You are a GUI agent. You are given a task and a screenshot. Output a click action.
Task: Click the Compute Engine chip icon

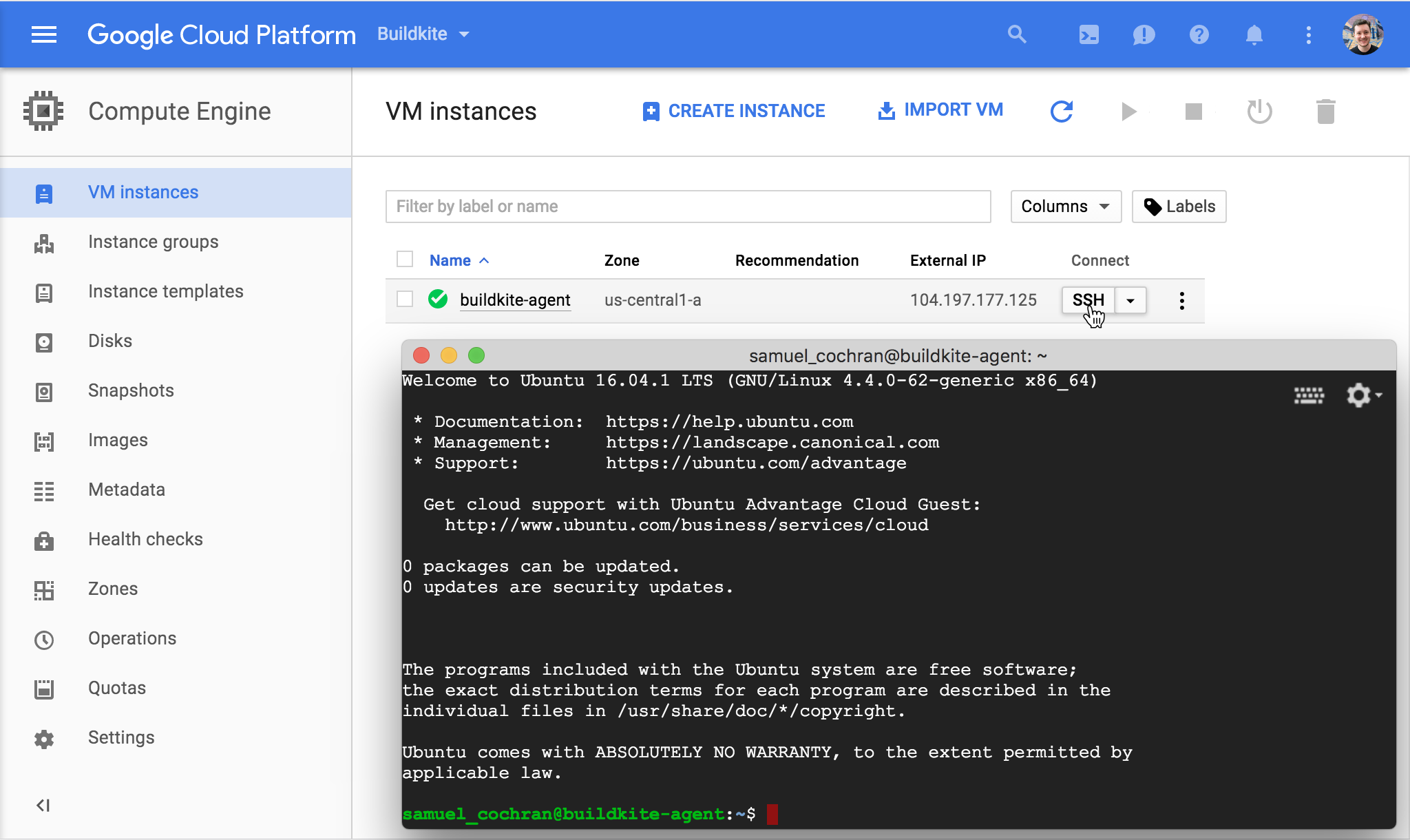[x=43, y=111]
